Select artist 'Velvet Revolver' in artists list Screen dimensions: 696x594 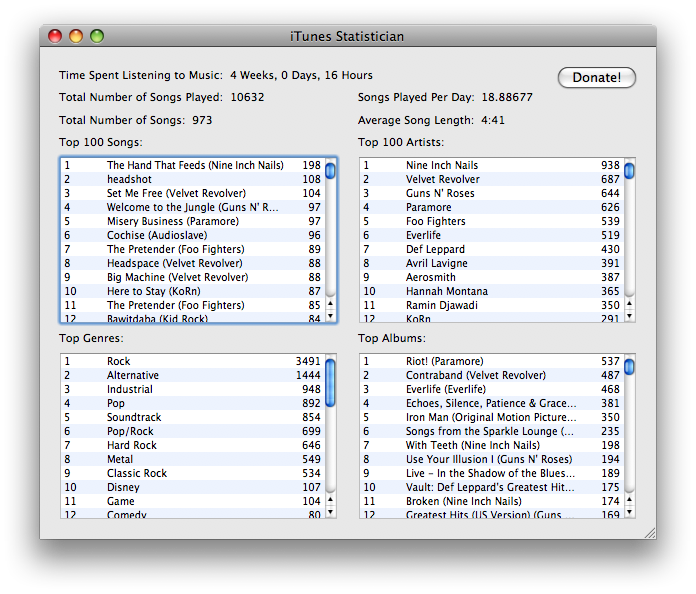coord(492,179)
